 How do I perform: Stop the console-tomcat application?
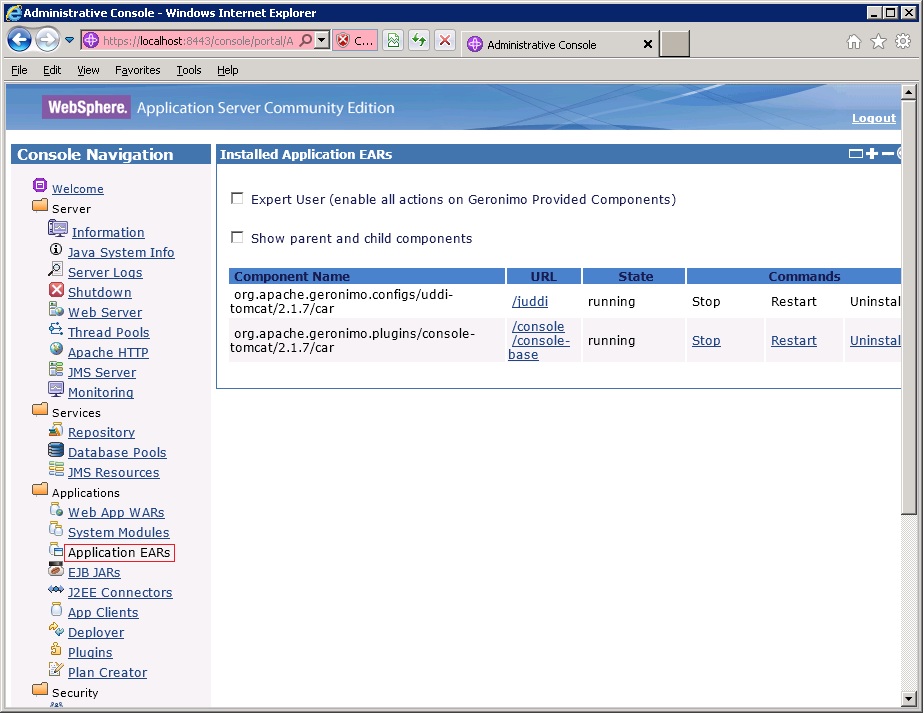706,340
